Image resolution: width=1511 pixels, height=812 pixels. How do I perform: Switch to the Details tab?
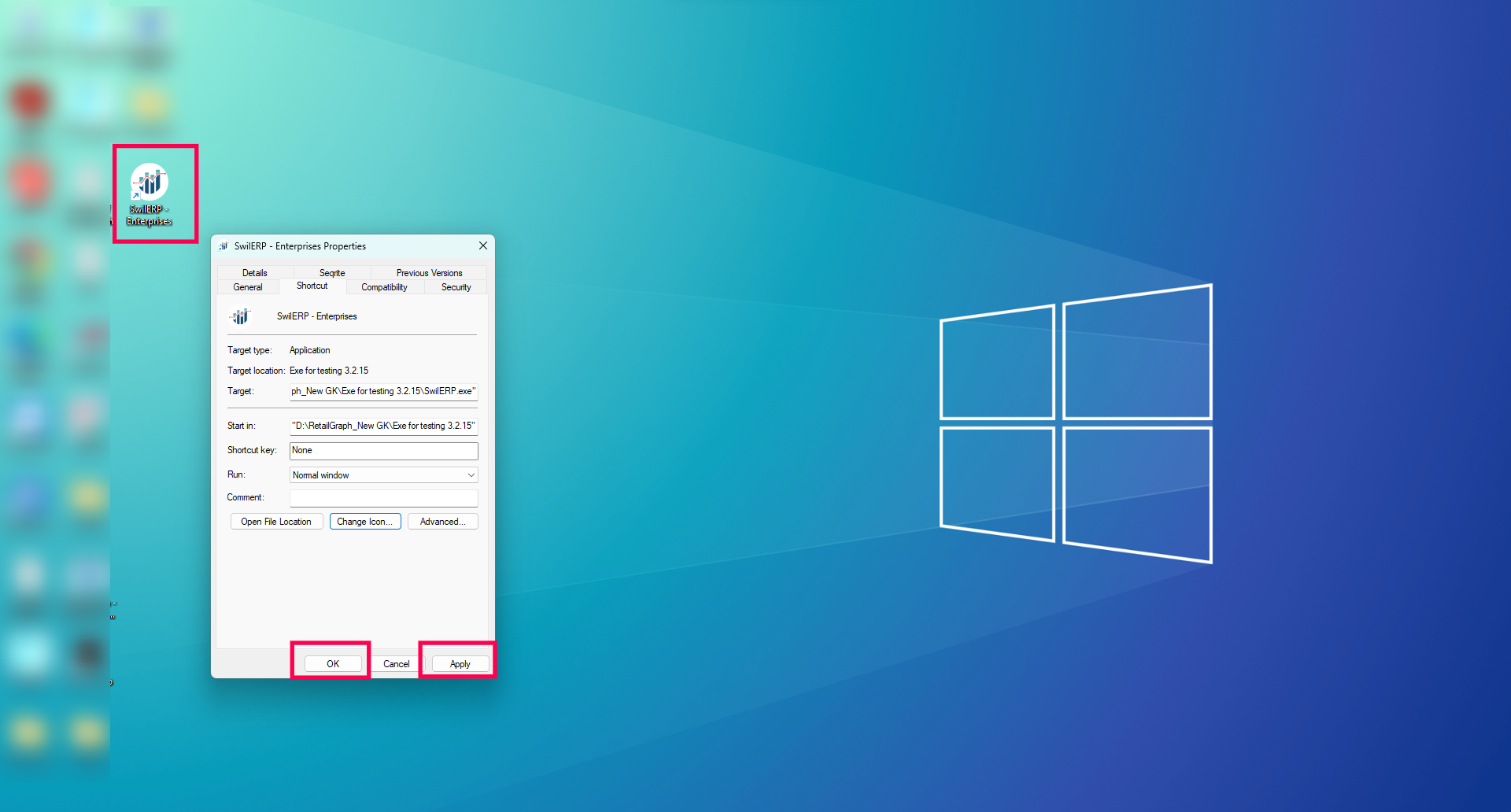pyautogui.click(x=255, y=273)
